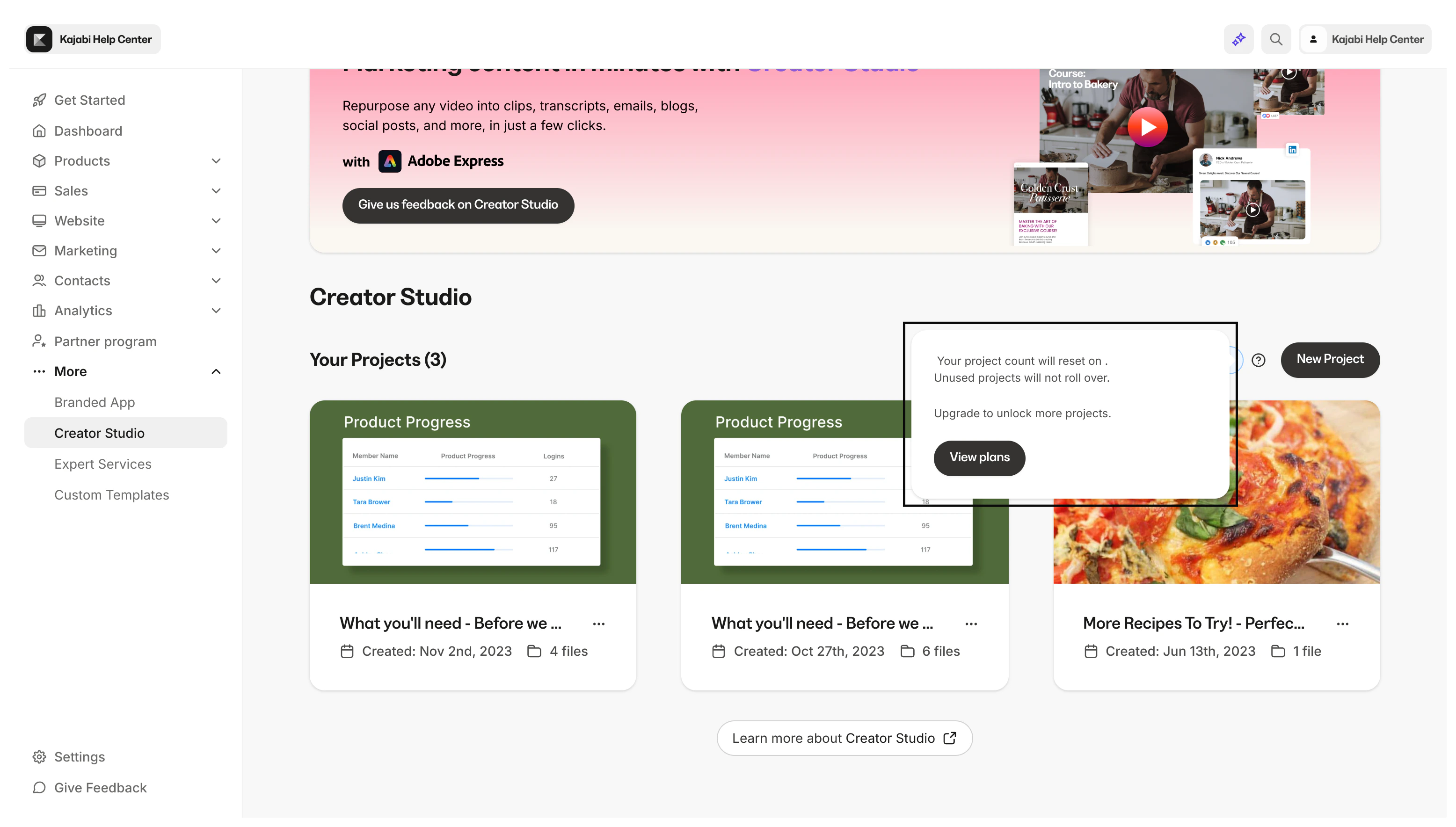The width and height of the screenshot is (1456, 827).
Task: Open options menu for Oct 27th project
Action: tap(971, 624)
